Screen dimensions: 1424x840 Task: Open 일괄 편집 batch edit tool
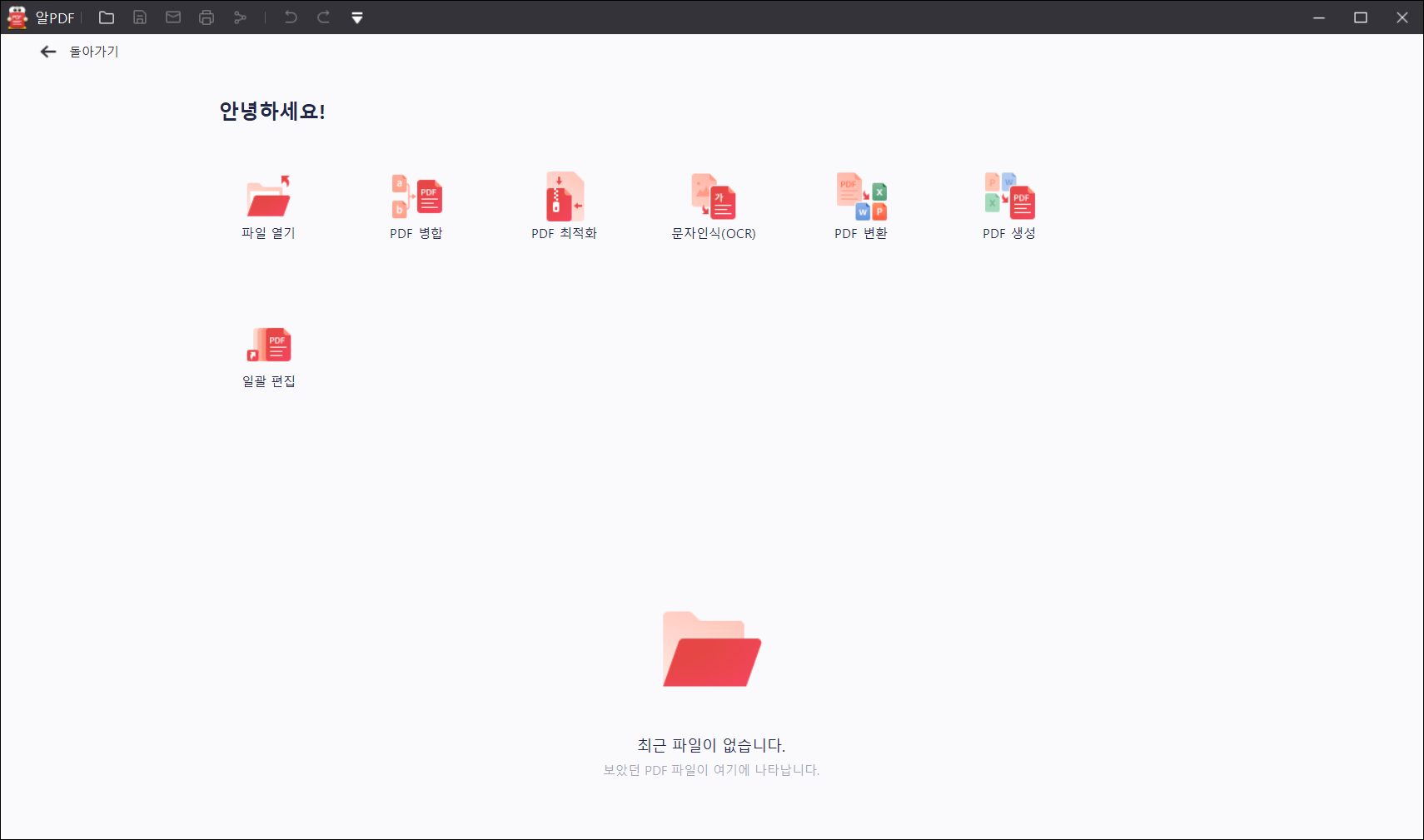[x=268, y=345]
